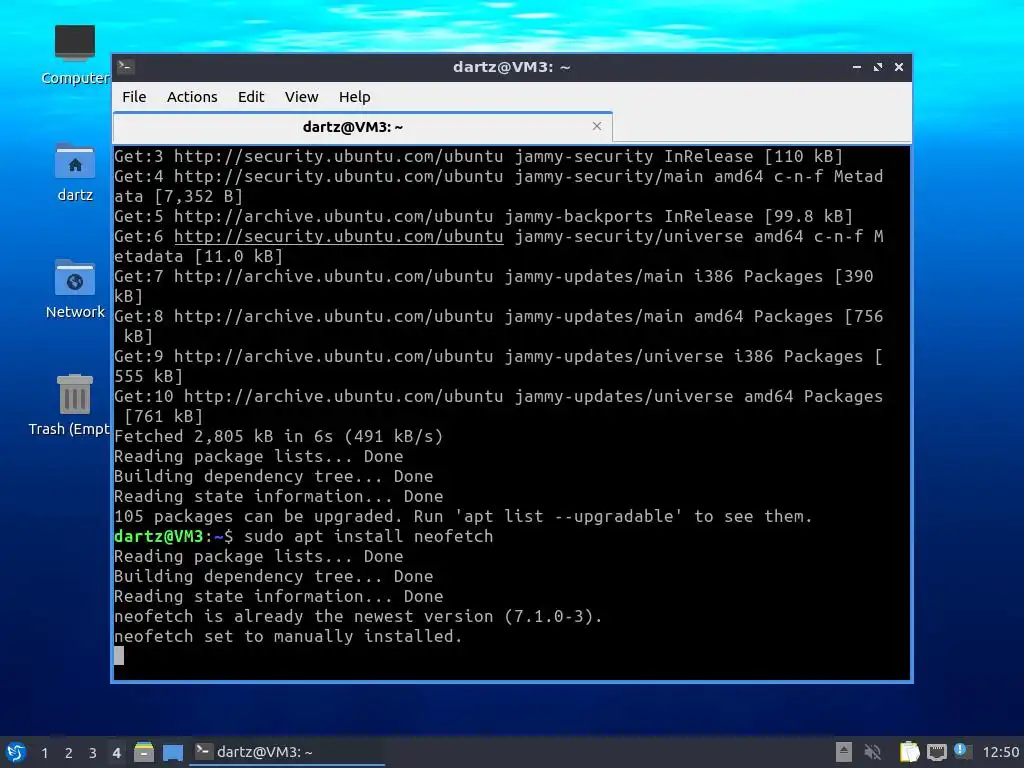This screenshot has width=1024, height=768.
Task: Switch to workspace 1
Action: [44, 753]
